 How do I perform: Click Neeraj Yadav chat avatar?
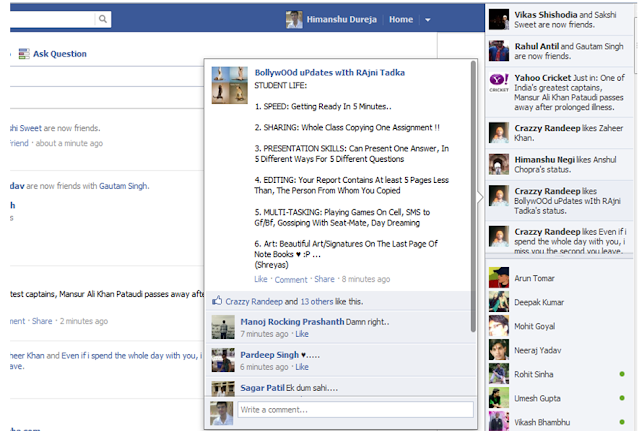499,350
